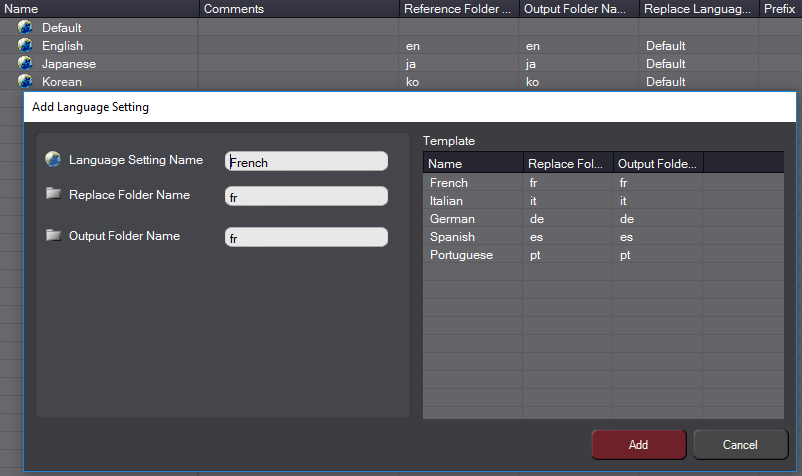Click folder icon next to Replace Folder Name
This screenshot has width=802, height=476.
tap(53, 193)
